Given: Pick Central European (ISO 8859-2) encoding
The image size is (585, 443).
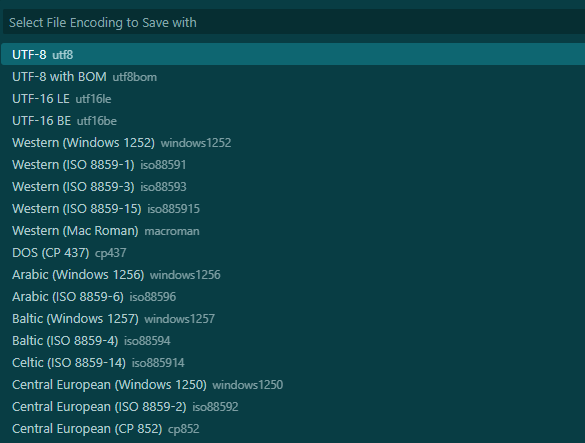Looking at the screenshot, I should 293,407.
